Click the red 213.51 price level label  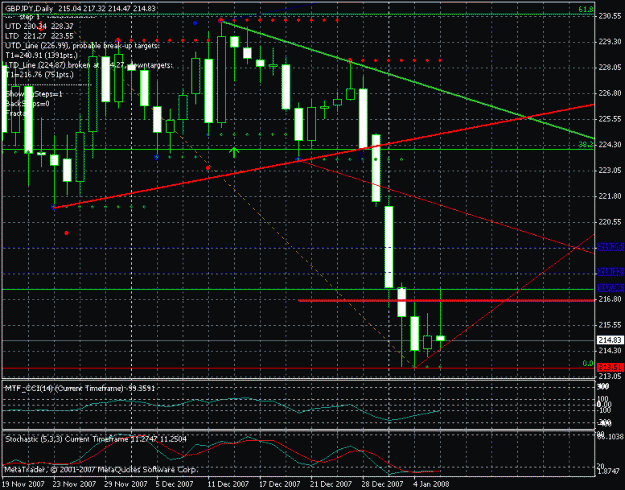point(610,368)
